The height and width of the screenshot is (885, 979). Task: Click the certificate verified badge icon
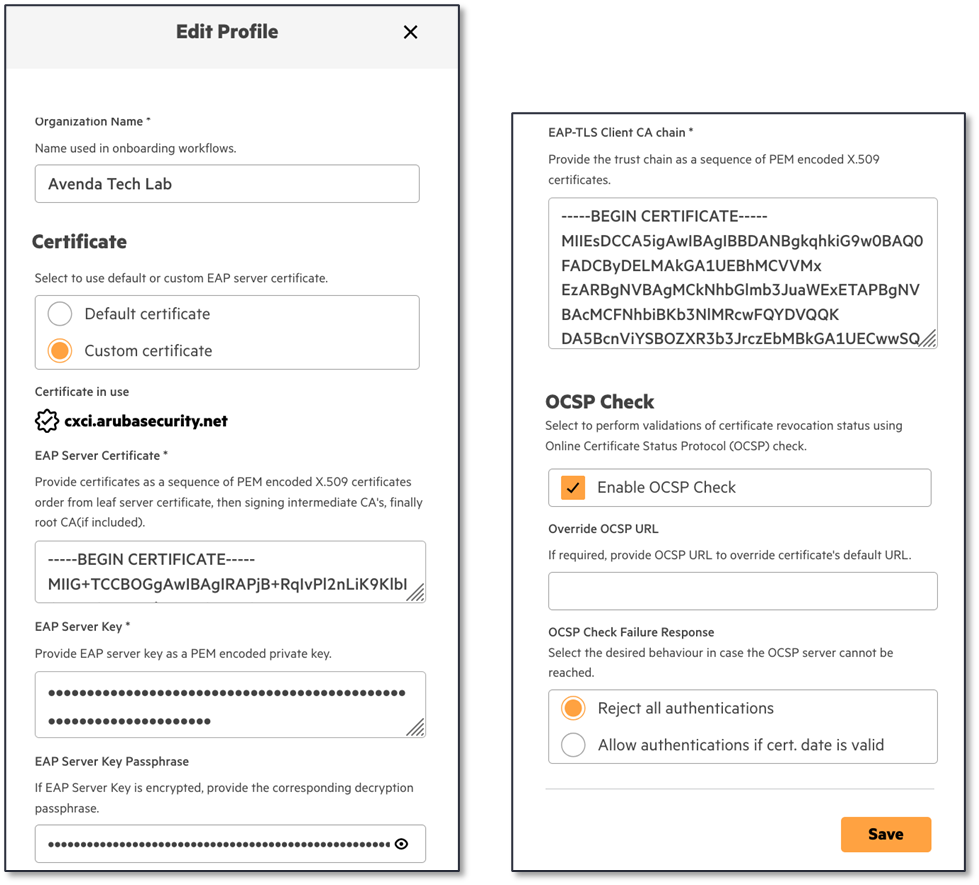pos(47,421)
